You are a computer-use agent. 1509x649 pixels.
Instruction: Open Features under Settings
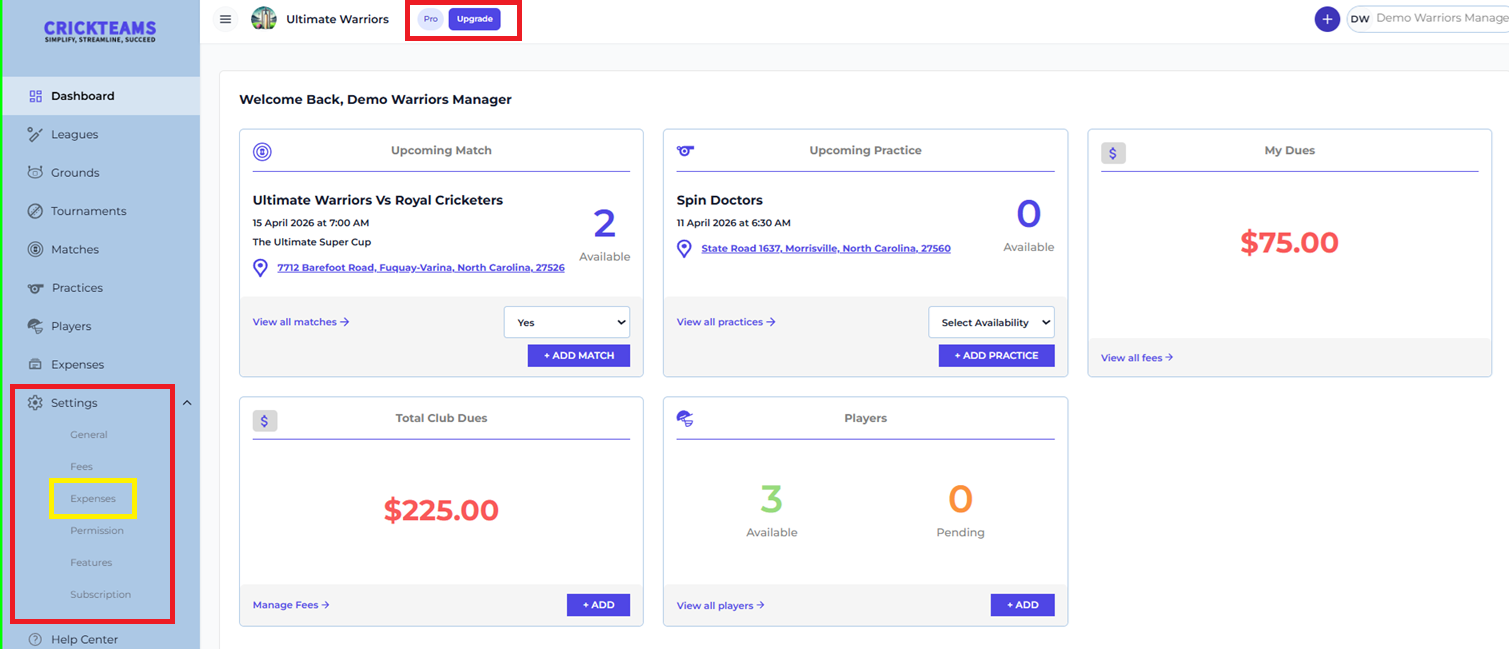(x=91, y=563)
